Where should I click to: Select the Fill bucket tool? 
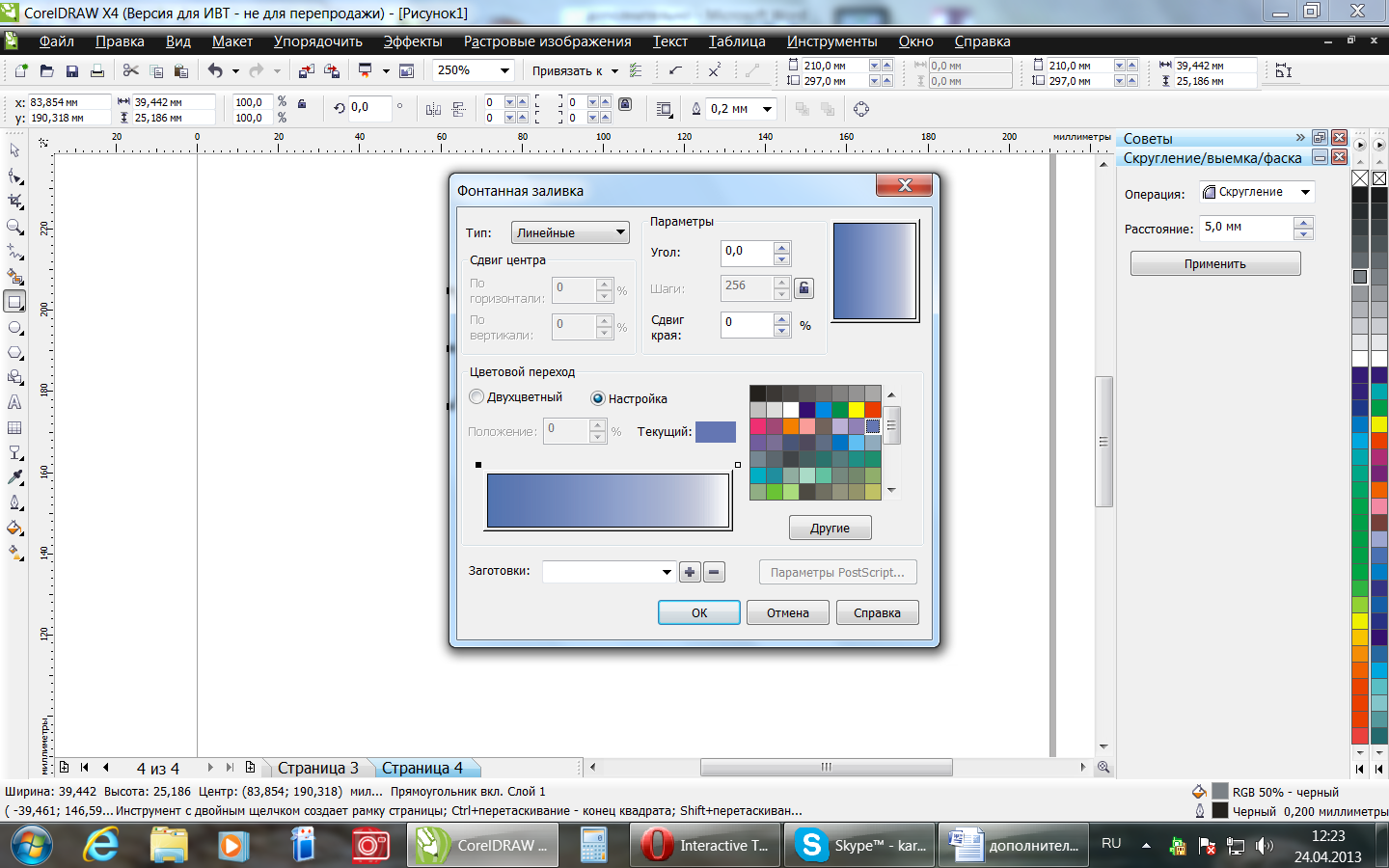pos(14,528)
